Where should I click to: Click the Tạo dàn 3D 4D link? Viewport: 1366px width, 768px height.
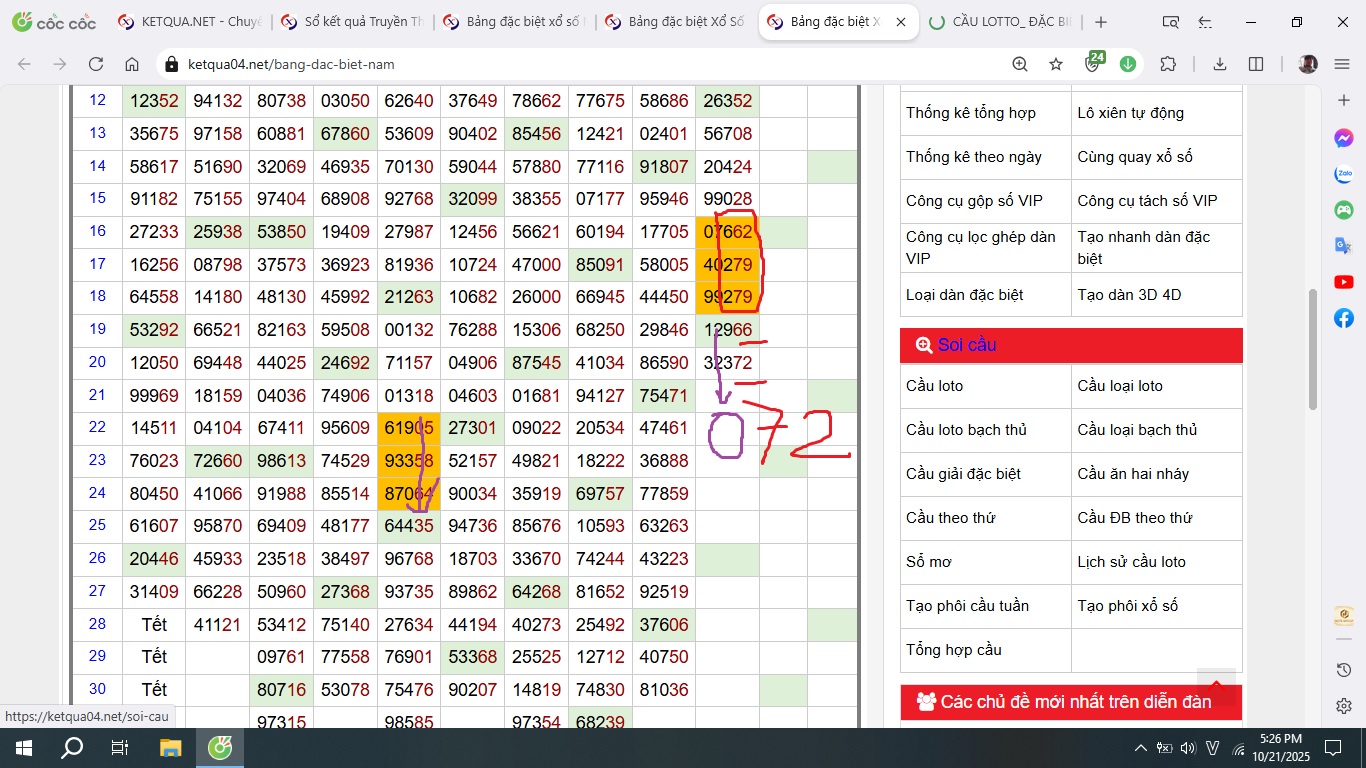(x=1128, y=295)
